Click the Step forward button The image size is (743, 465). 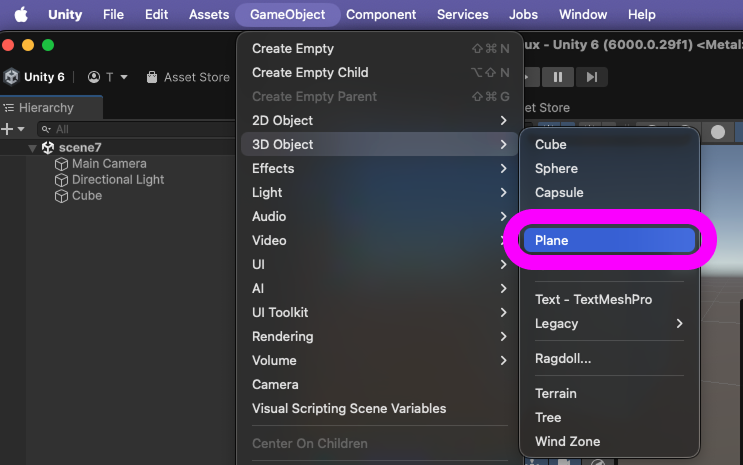click(x=592, y=77)
